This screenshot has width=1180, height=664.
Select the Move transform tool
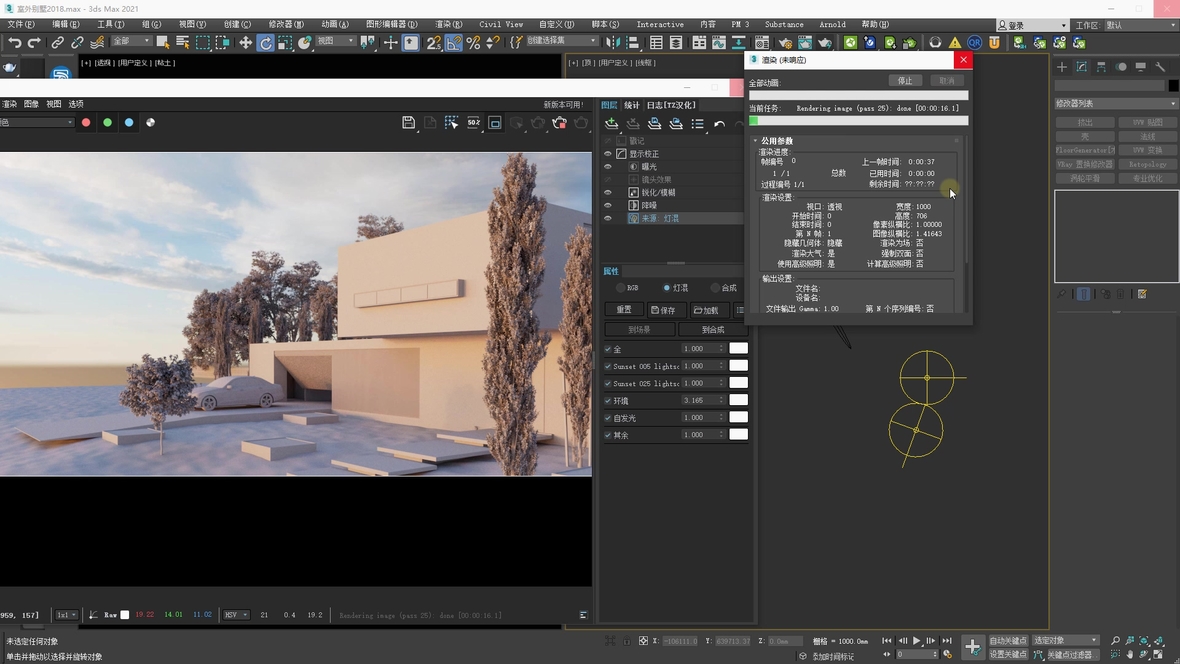[245, 43]
